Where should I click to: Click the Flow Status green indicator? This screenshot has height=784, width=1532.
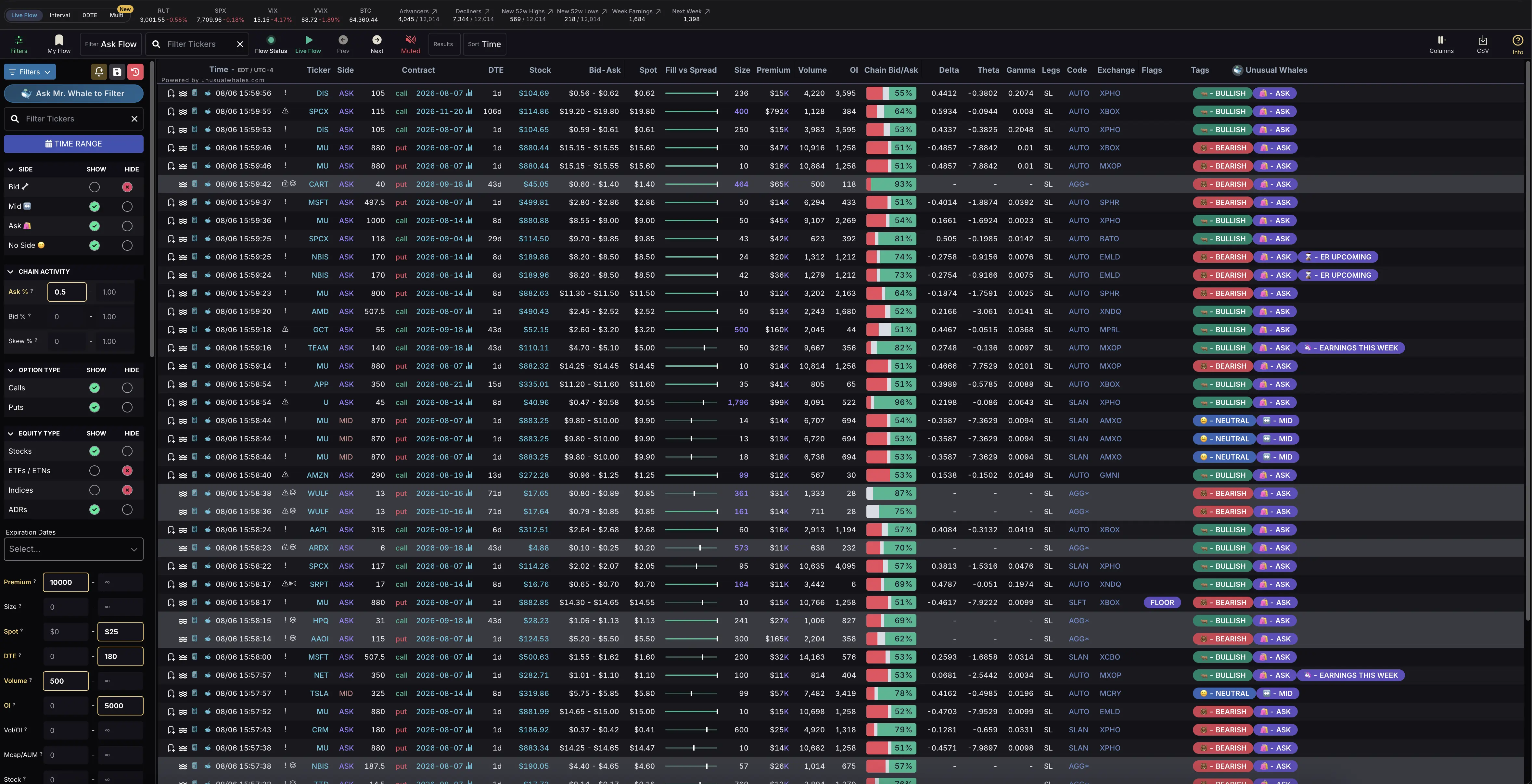(x=271, y=40)
